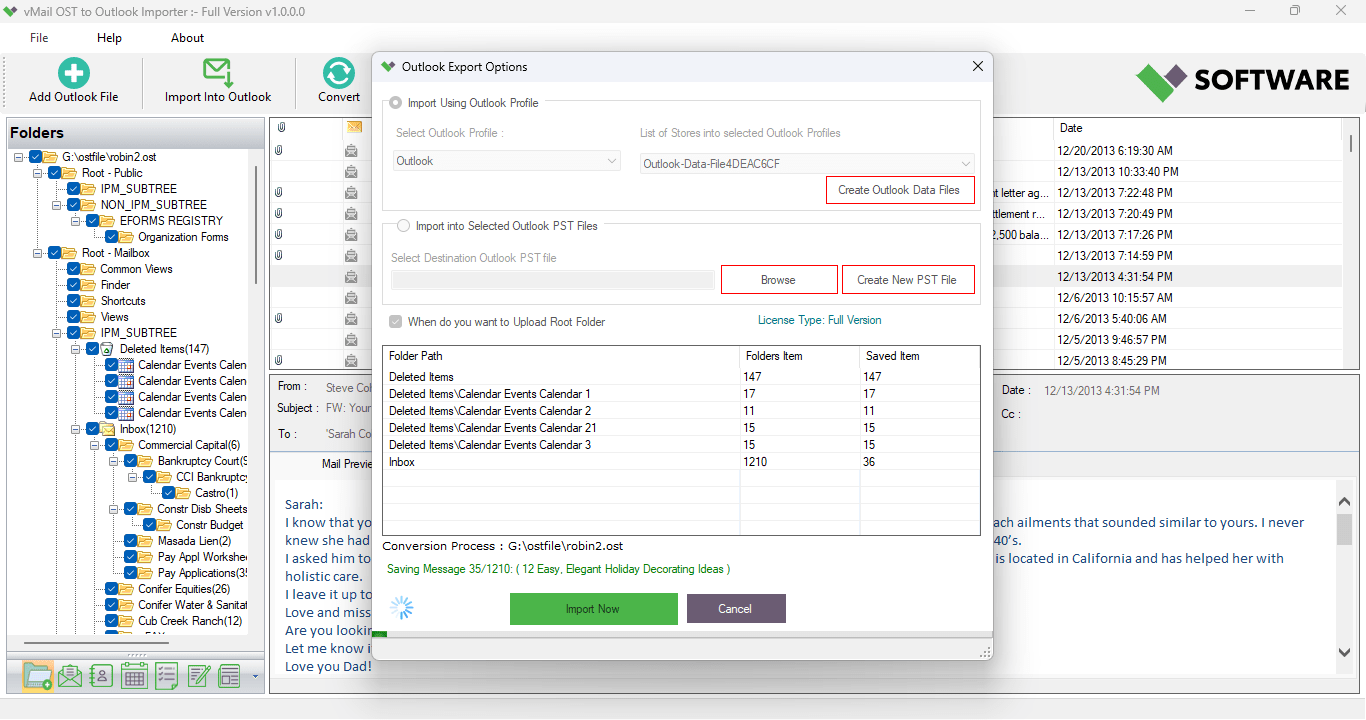This screenshot has height=720, width=1366.
Task: Select the folder view icon in bottom bar
Action: 37,676
